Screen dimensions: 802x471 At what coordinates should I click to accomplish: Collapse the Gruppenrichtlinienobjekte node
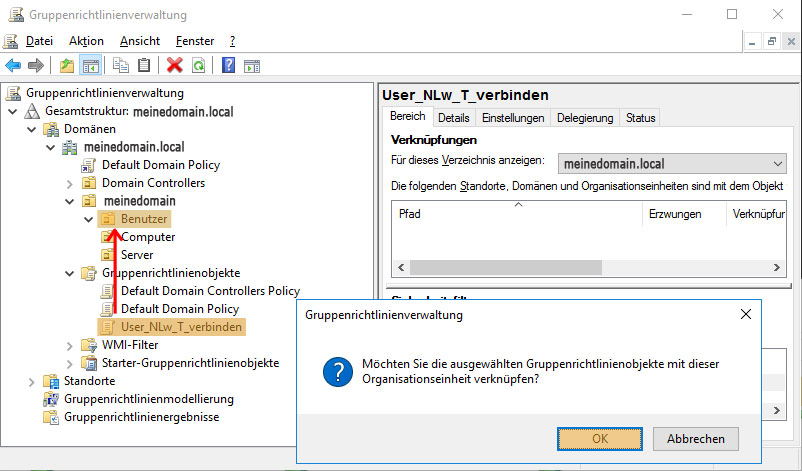pyautogui.click(x=69, y=273)
